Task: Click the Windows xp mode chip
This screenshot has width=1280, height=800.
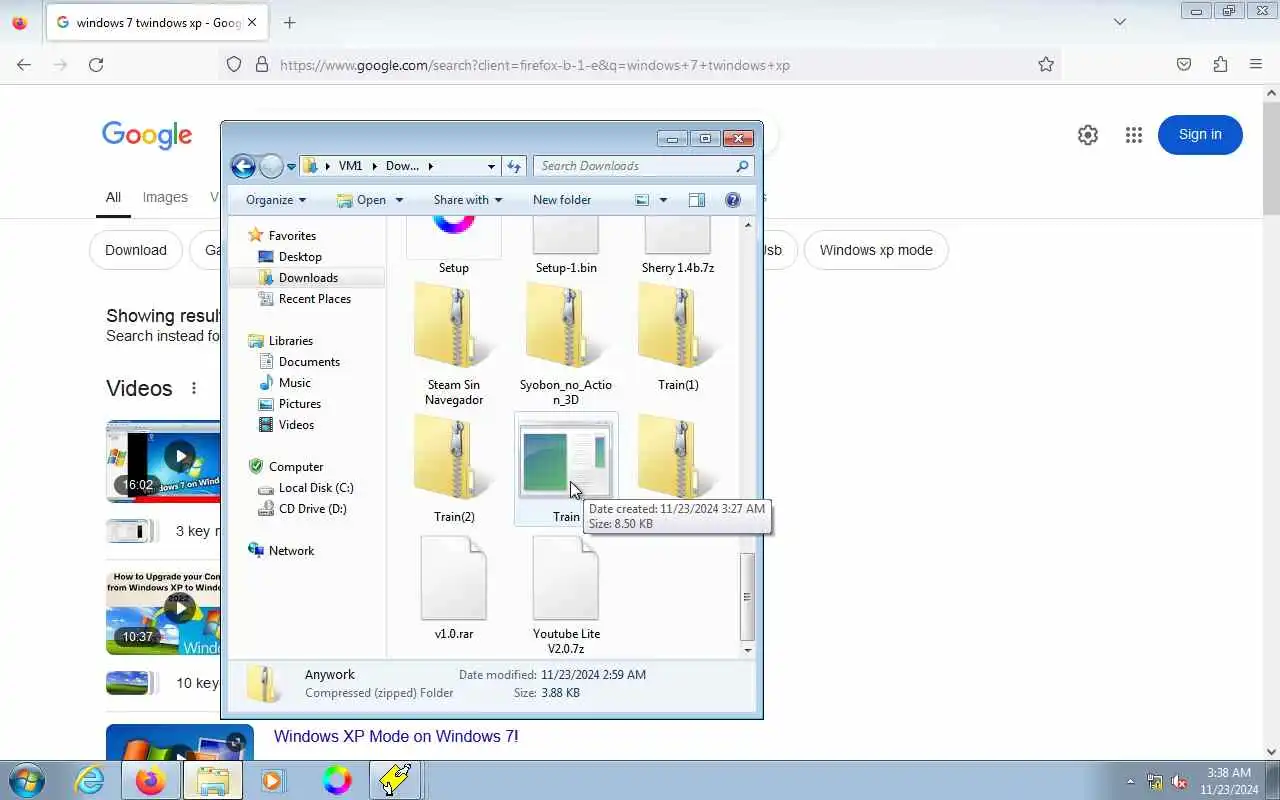Action: (x=876, y=250)
